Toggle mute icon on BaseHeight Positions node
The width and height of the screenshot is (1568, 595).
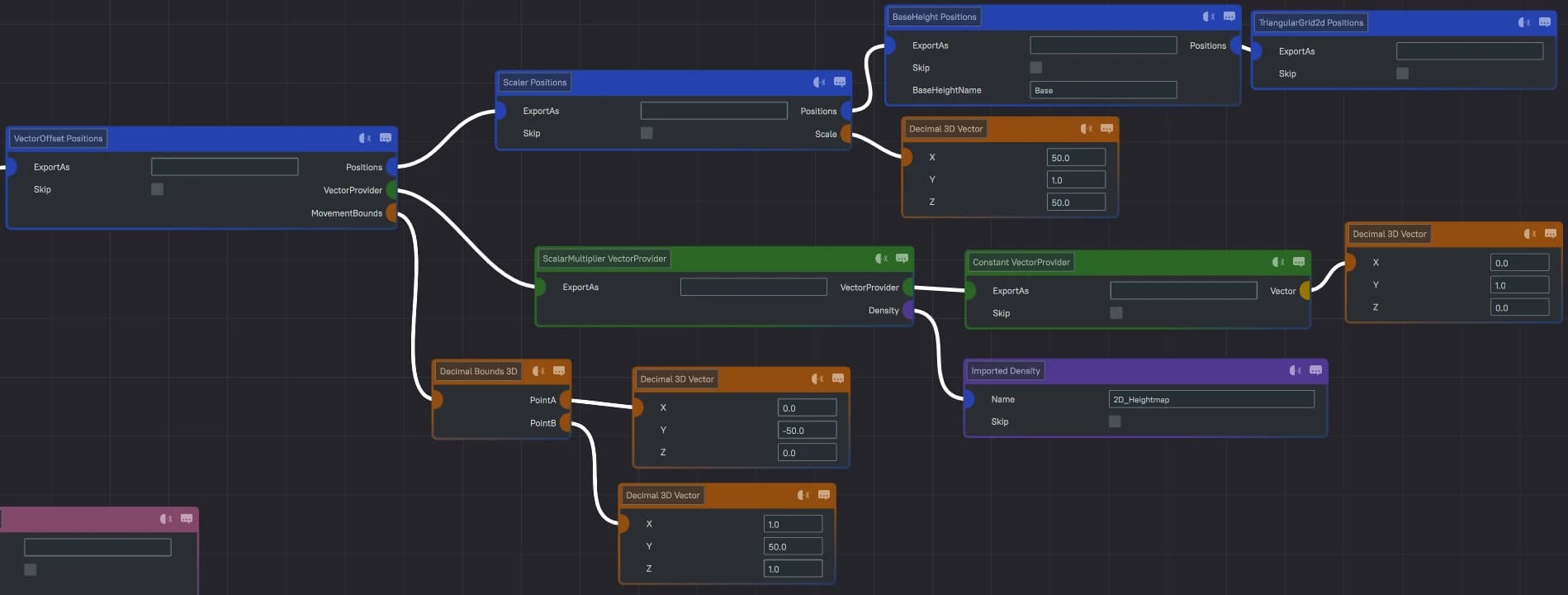point(1209,17)
